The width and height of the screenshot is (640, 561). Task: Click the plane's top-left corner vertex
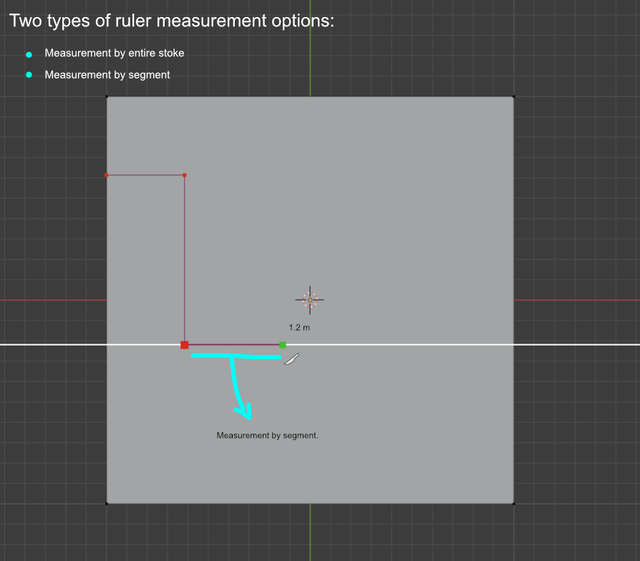107,97
